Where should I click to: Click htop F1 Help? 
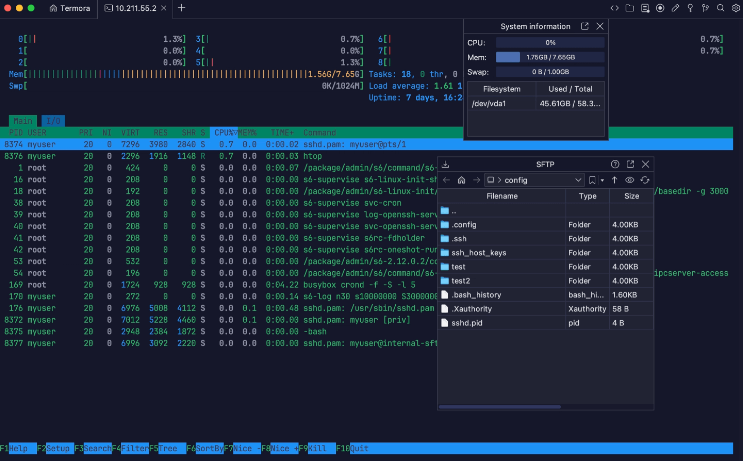(x=18, y=448)
